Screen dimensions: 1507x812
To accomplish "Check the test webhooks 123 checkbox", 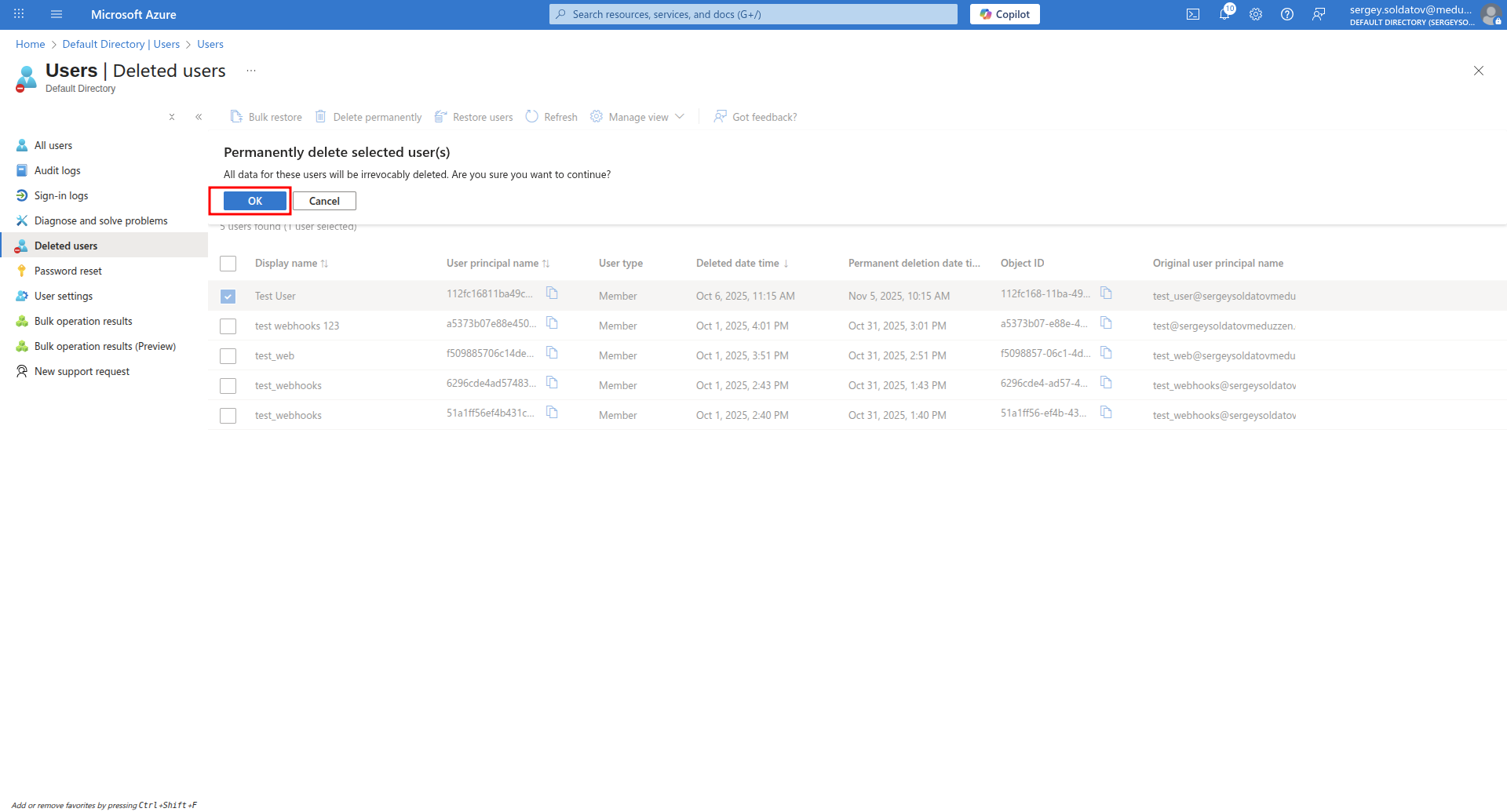I will click(x=228, y=326).
